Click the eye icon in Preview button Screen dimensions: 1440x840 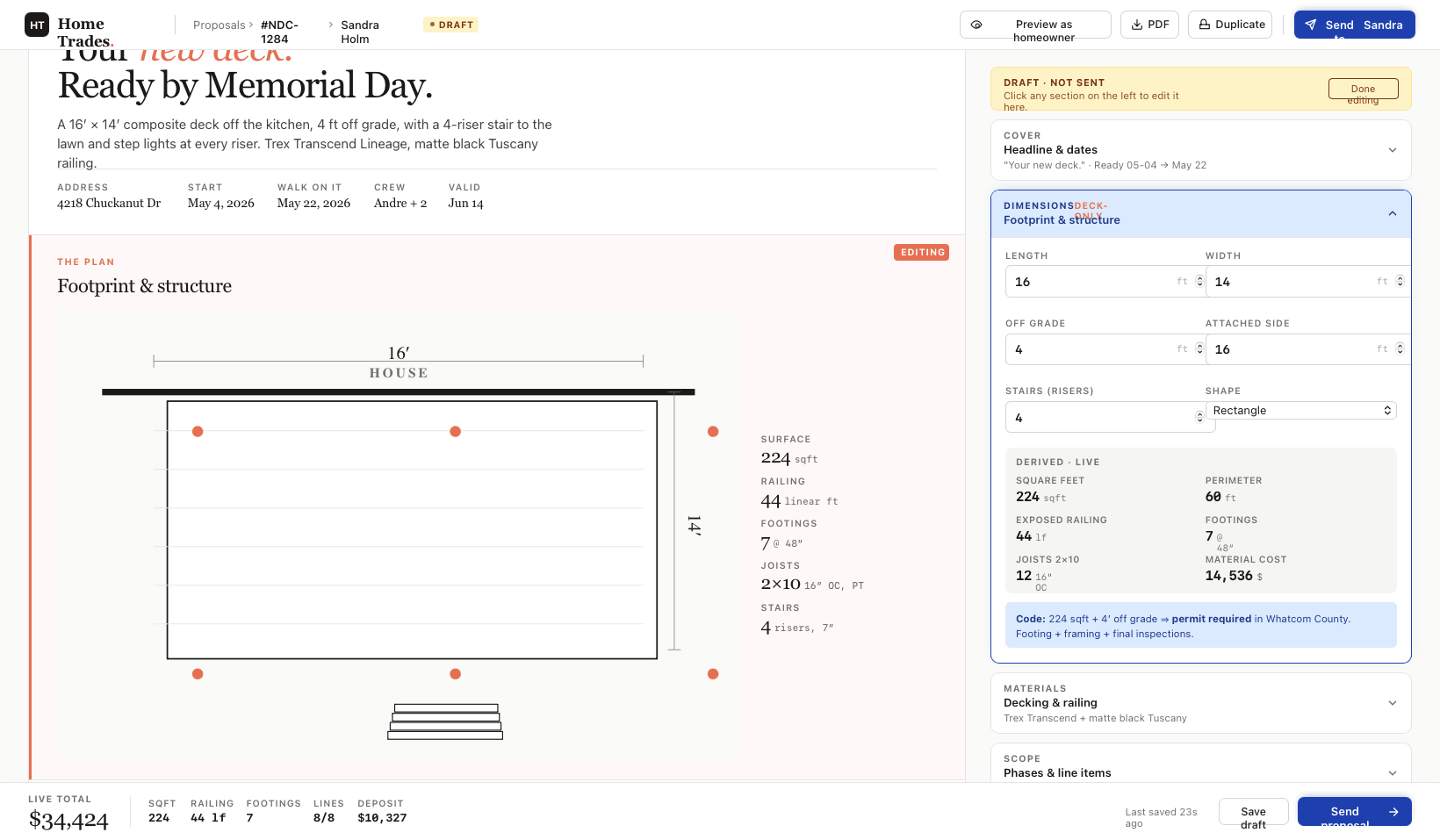click(x=976, y=25)
